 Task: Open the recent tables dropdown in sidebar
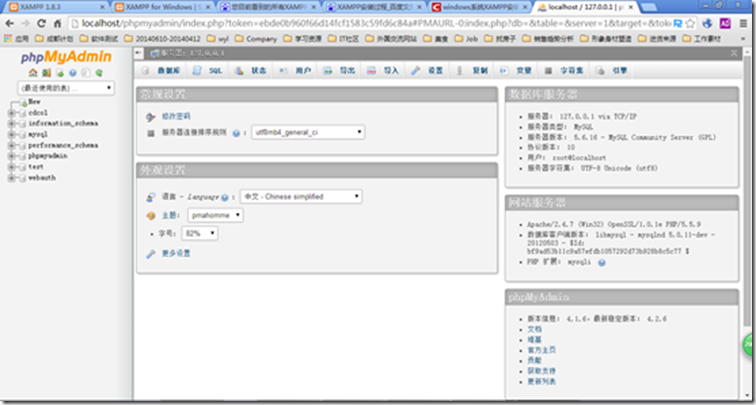(66, 88)
